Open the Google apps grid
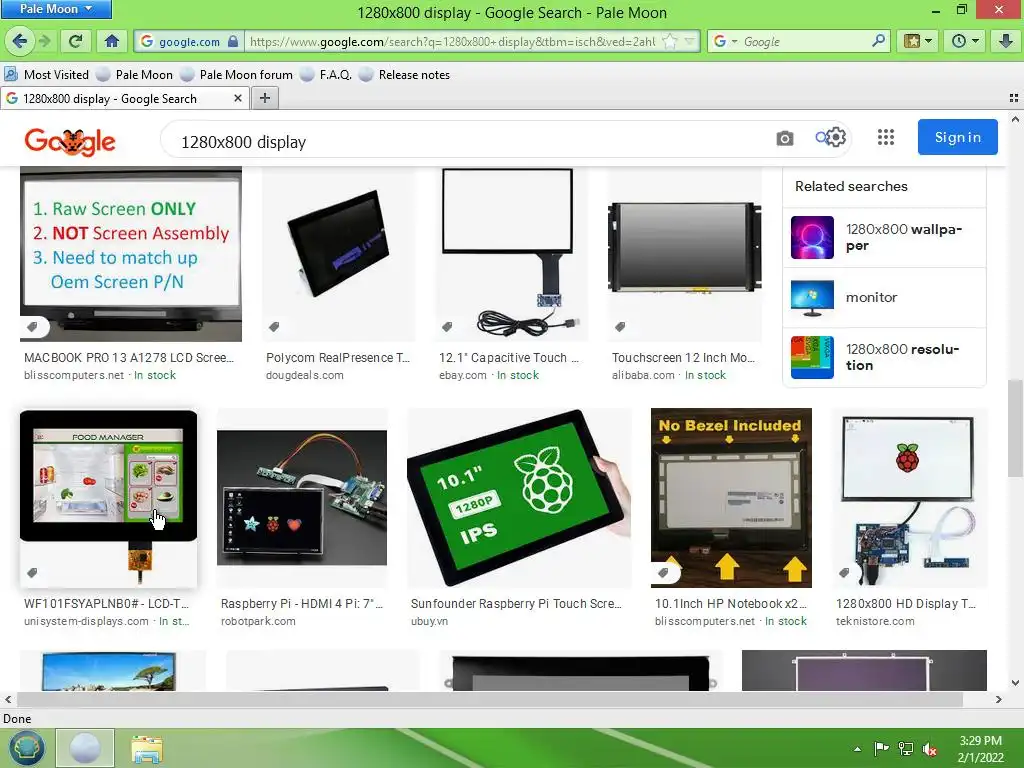The height and width of the screenshot is (768, 1024). pyautogui.click(x=886, y=137)
